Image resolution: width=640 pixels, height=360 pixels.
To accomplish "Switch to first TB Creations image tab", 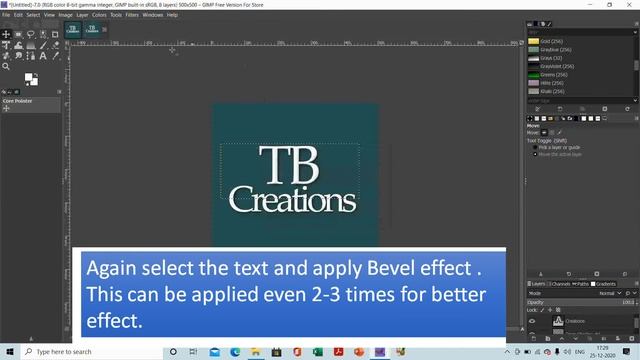I will coord(73,29).
